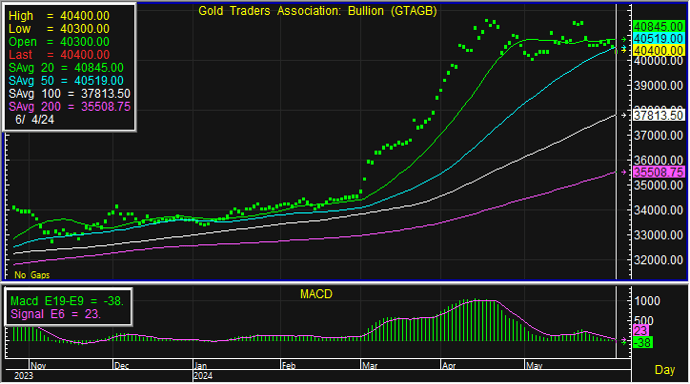Click the Dec month label on time axis
The image size is (690, 384).
click(121, 366)
